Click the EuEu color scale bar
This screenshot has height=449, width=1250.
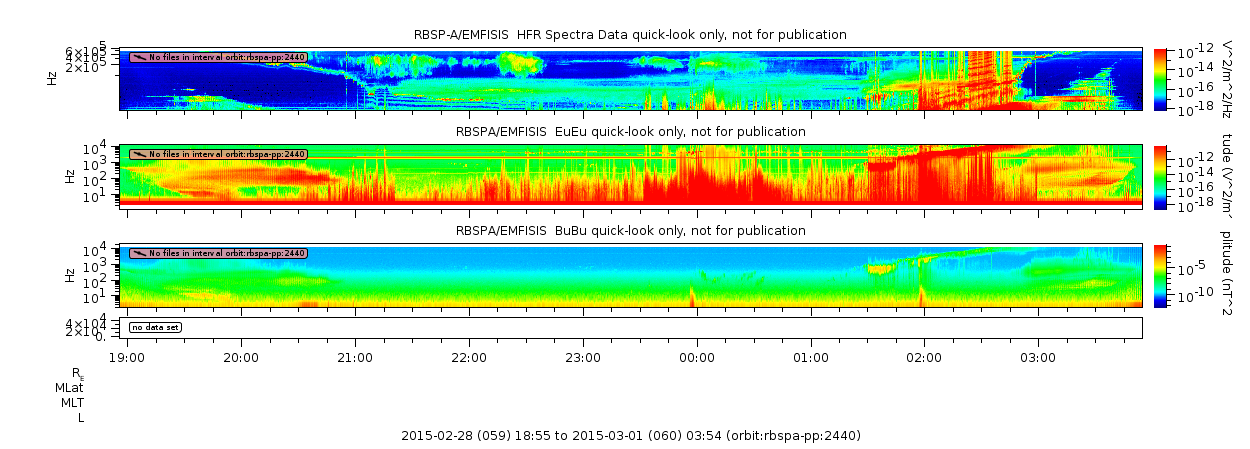pyautogui.click(x=1160, y=176)
